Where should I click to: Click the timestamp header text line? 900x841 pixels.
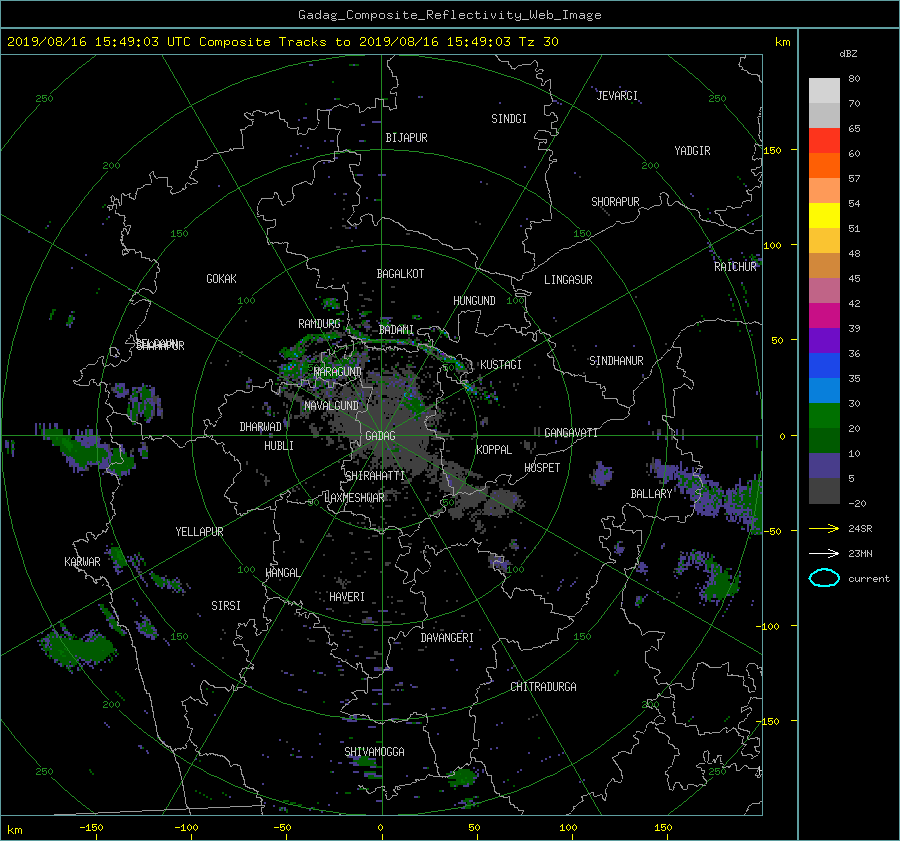point(282,42)
